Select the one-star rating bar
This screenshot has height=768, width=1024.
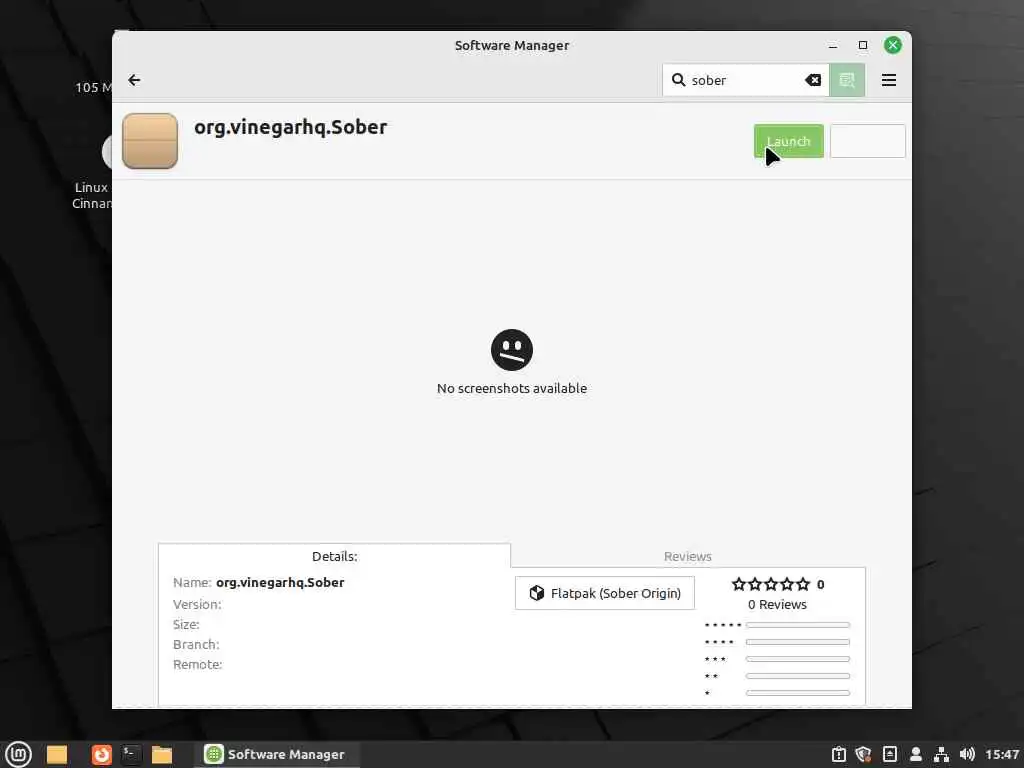click(797, 693)
